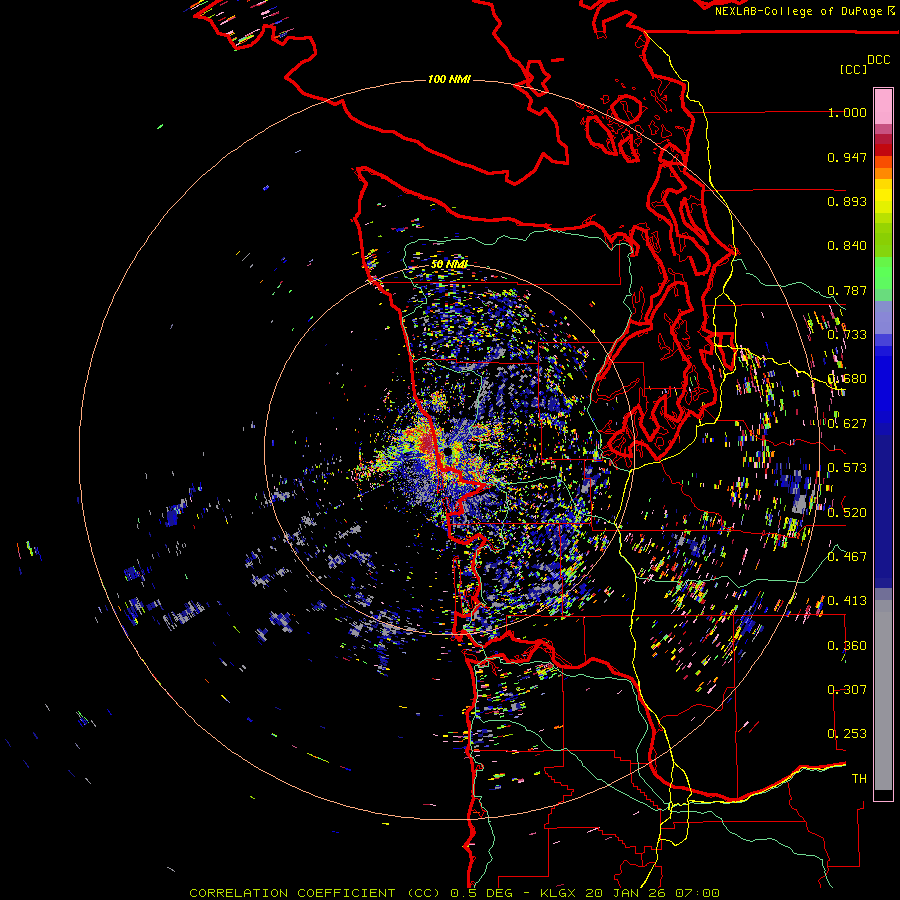Select the 0.627 scale value
900x900 pixels.
(847, 424)
